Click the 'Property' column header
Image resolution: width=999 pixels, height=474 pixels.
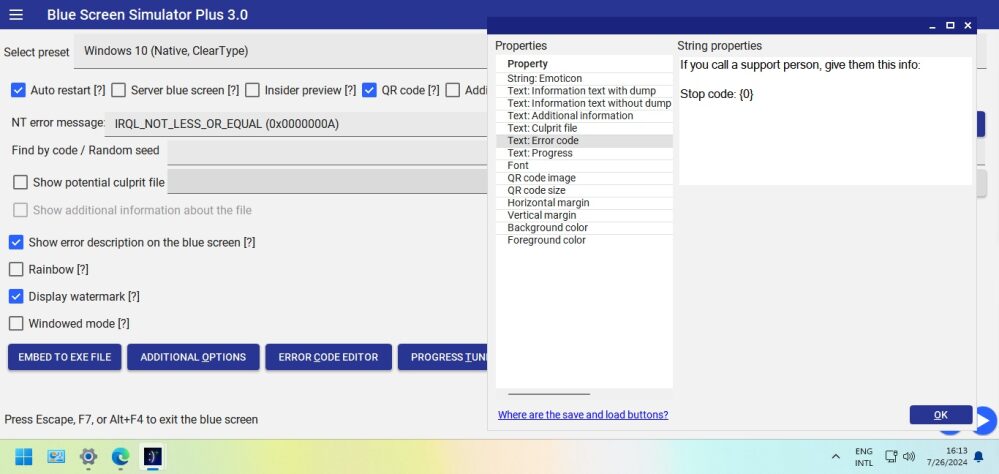584,64
